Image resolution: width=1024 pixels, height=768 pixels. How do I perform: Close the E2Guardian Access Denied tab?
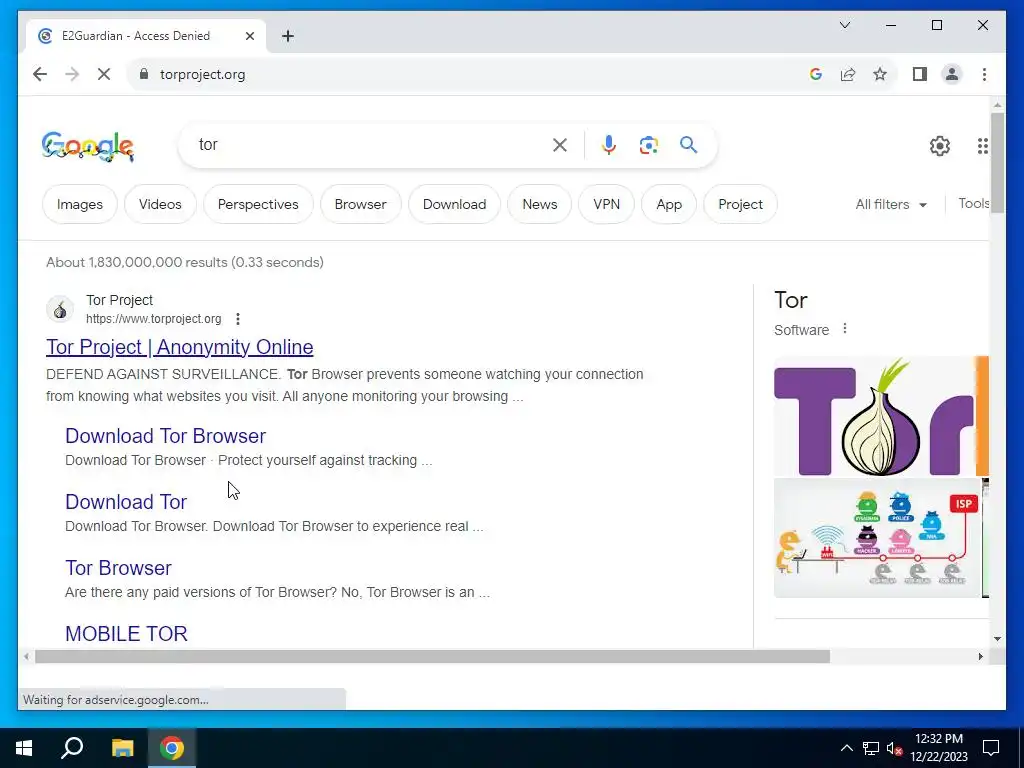[249, 36]
